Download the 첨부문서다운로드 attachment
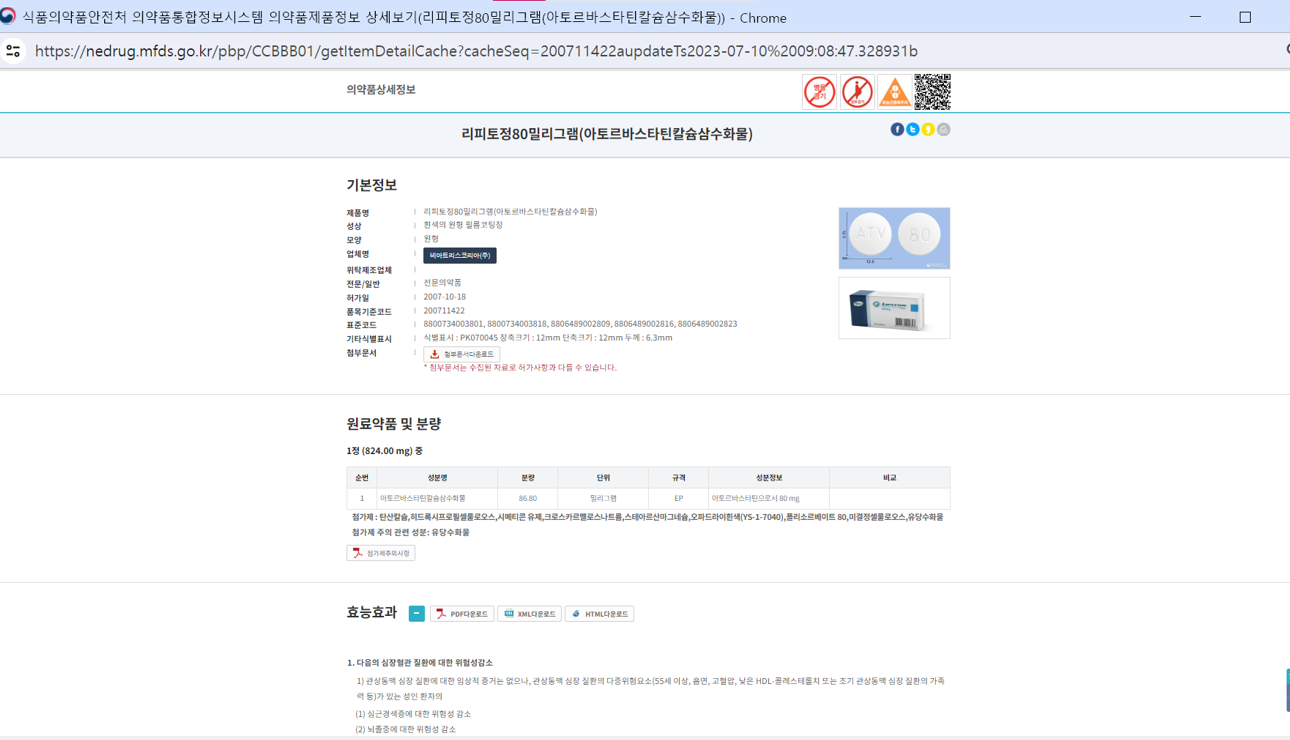The image size is (1290, 740). click(x=461, y=354)
